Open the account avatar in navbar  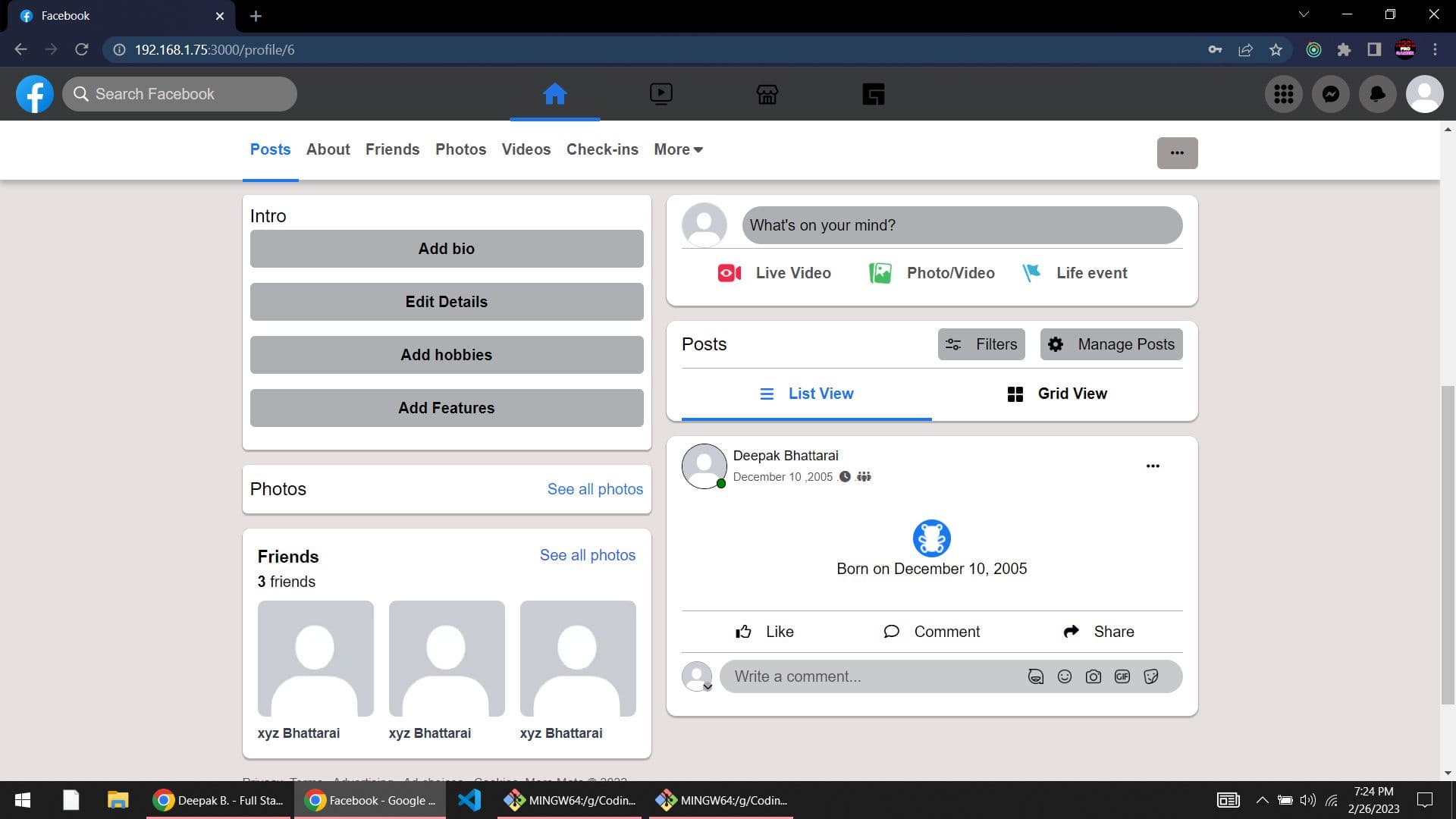point(1424,94)
